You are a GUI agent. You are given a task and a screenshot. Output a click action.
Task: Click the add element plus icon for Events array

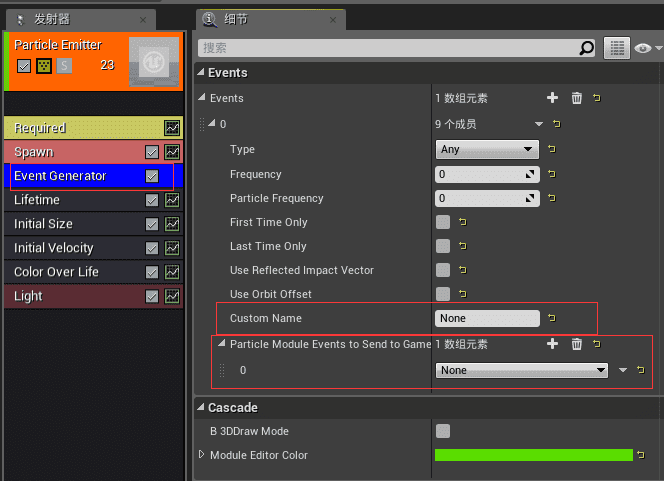pos(552,98)
